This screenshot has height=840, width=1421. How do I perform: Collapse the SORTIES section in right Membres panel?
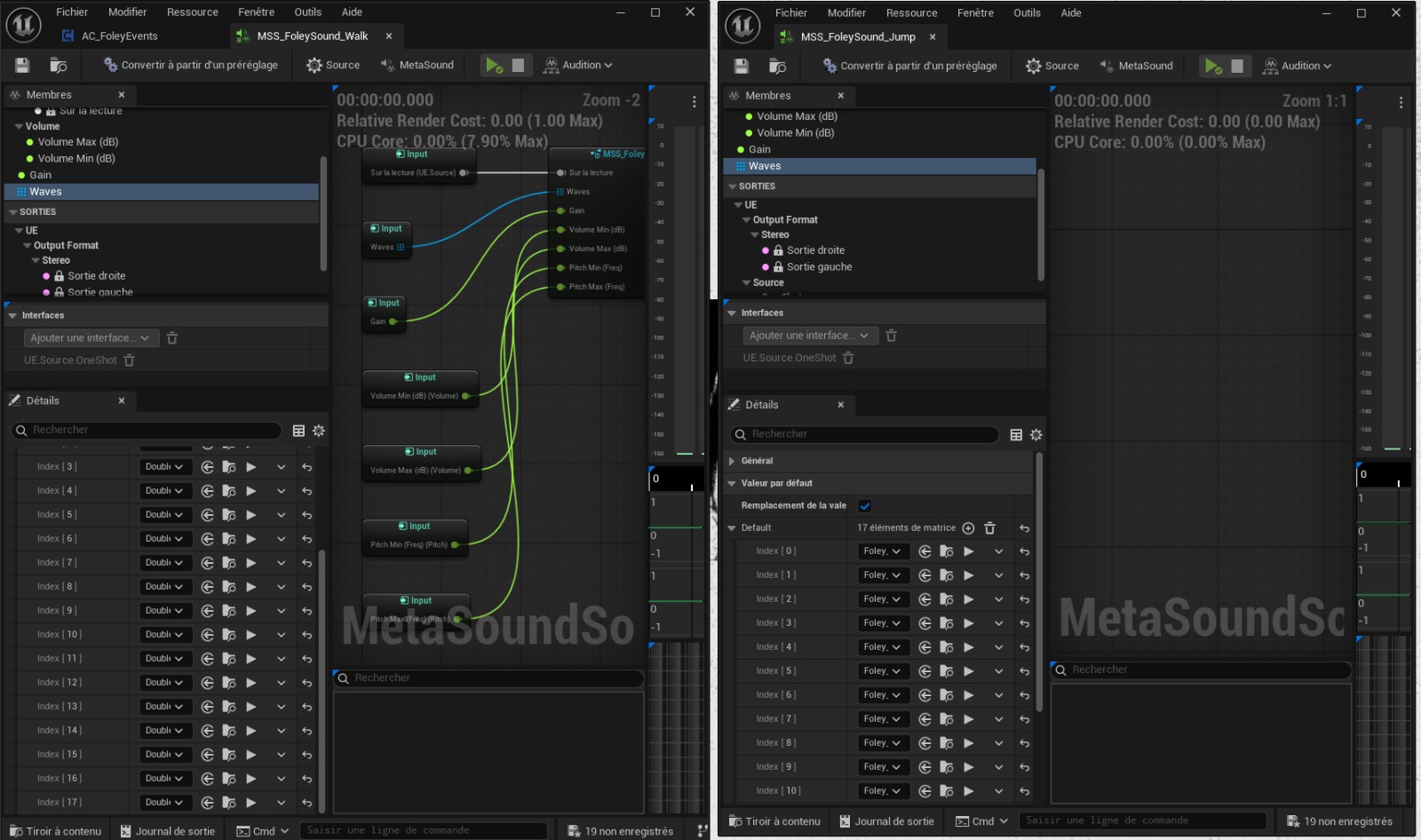(732, 186)
